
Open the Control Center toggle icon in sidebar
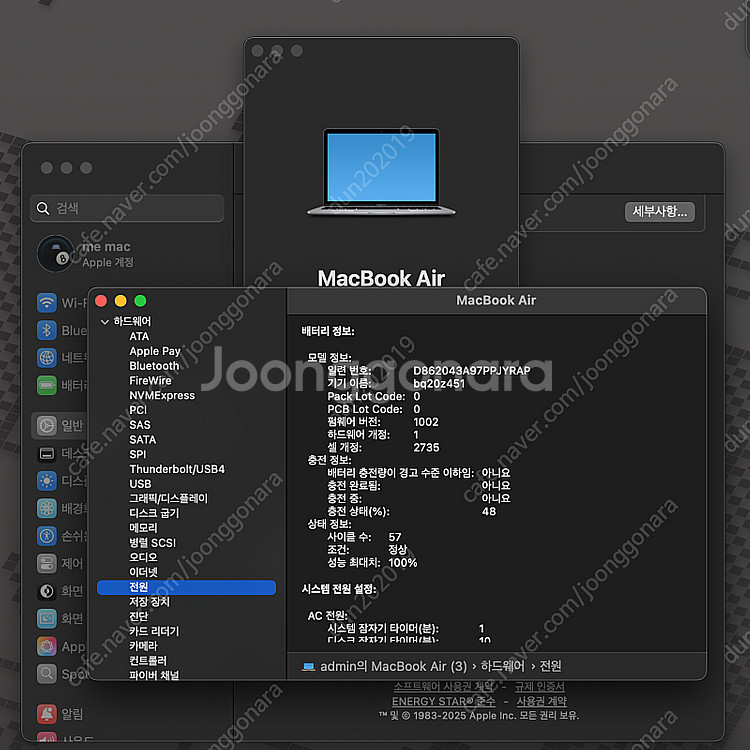[x=46, y=563]
